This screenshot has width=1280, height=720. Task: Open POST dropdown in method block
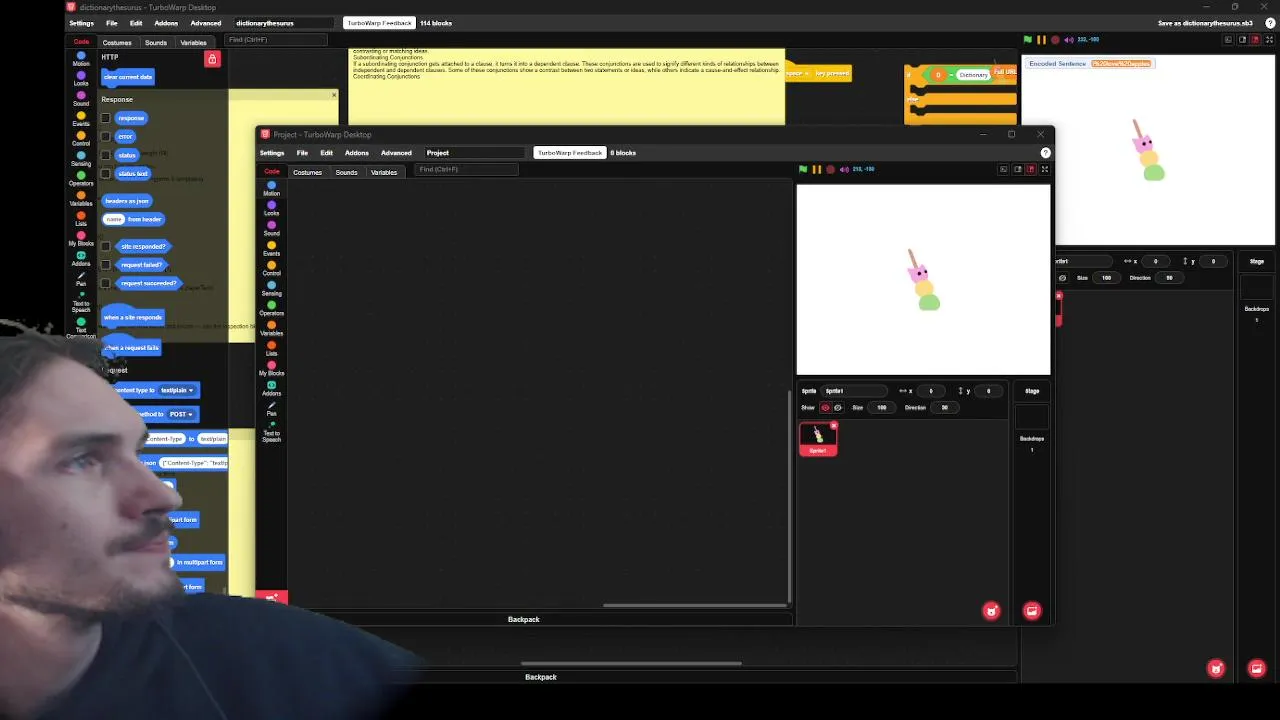point(181,414)
